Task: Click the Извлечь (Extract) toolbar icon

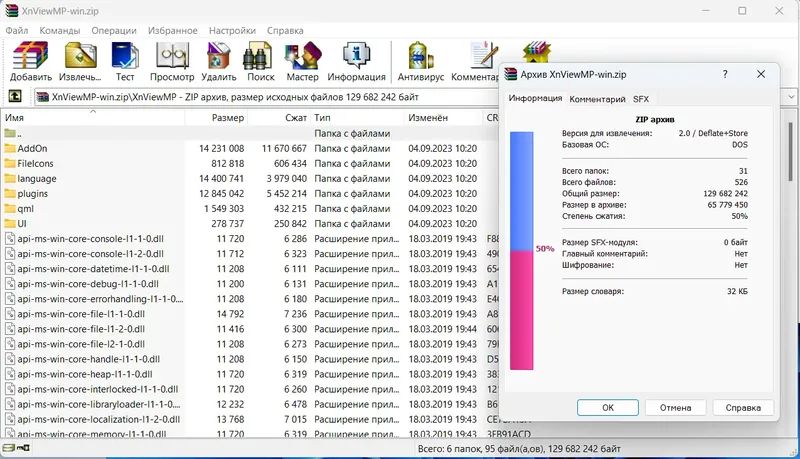Action: point(81,56)
